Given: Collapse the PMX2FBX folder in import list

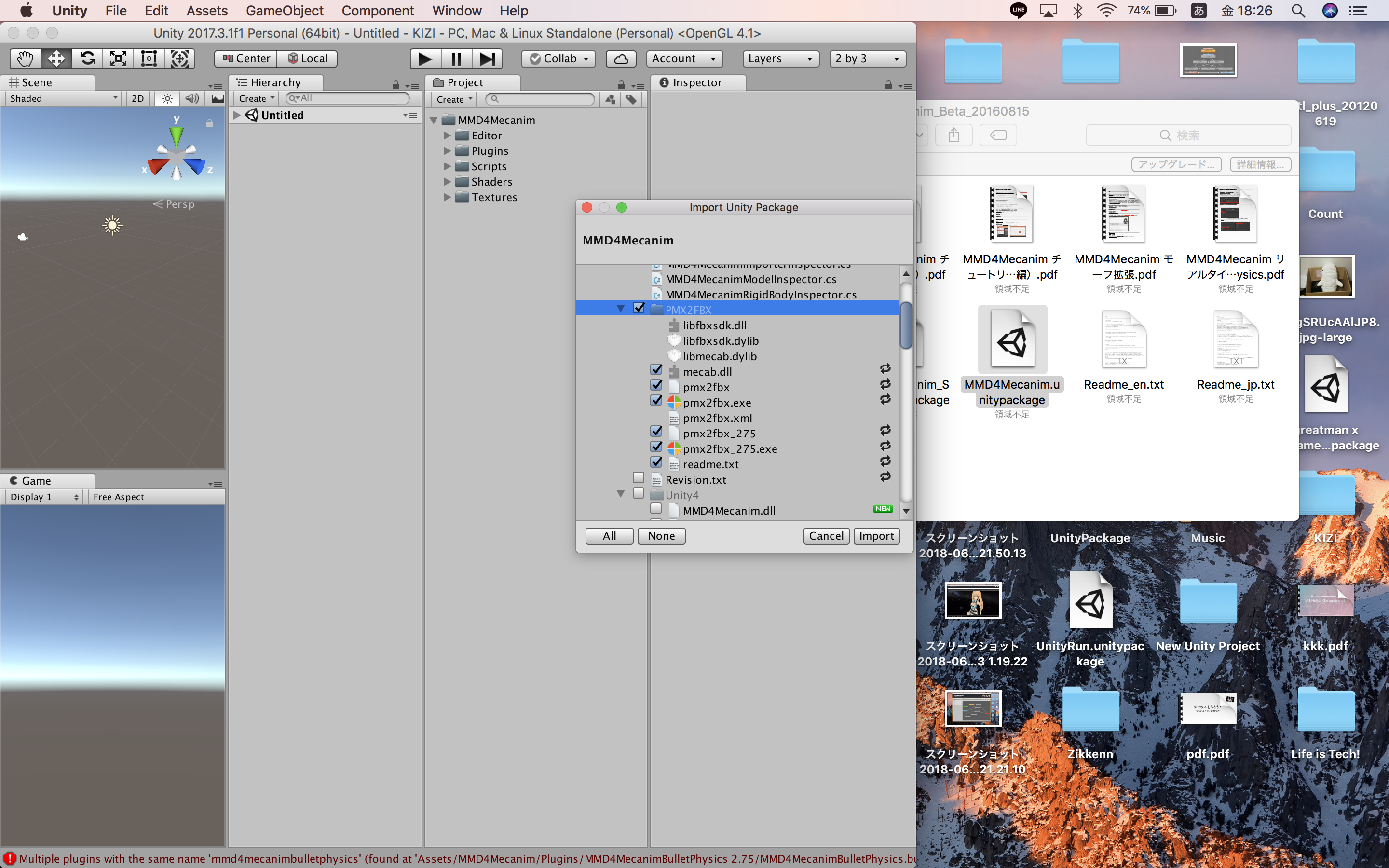Looking at the screenshot, I should point(621,310).
